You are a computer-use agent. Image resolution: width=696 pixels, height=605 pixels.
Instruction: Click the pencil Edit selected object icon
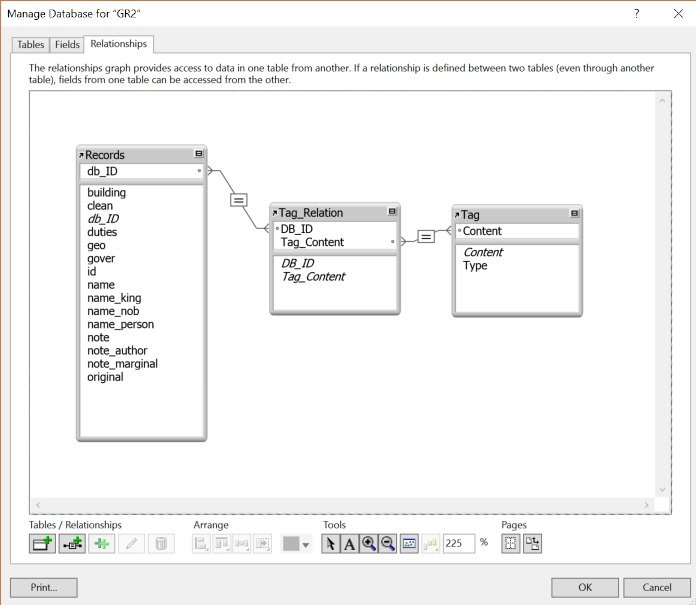pyautogui.click(x=131, y=543)
